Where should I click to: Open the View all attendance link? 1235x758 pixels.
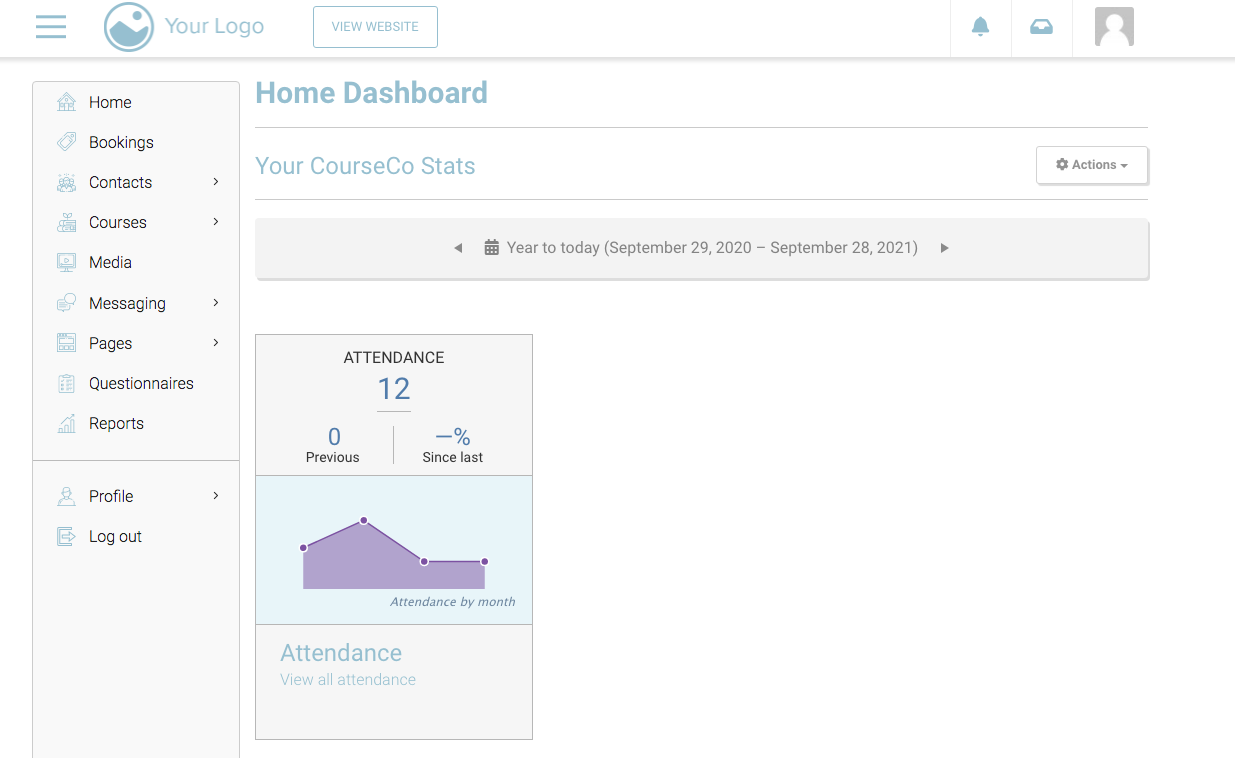coord(348,680)
